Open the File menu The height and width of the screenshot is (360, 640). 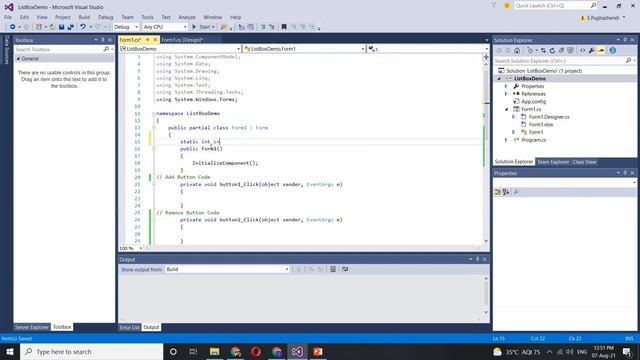pos(8,17)
